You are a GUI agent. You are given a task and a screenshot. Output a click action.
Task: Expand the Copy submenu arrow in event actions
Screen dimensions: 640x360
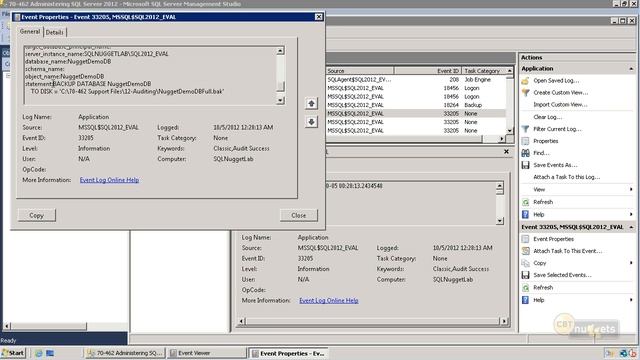(x=631, y=263)
